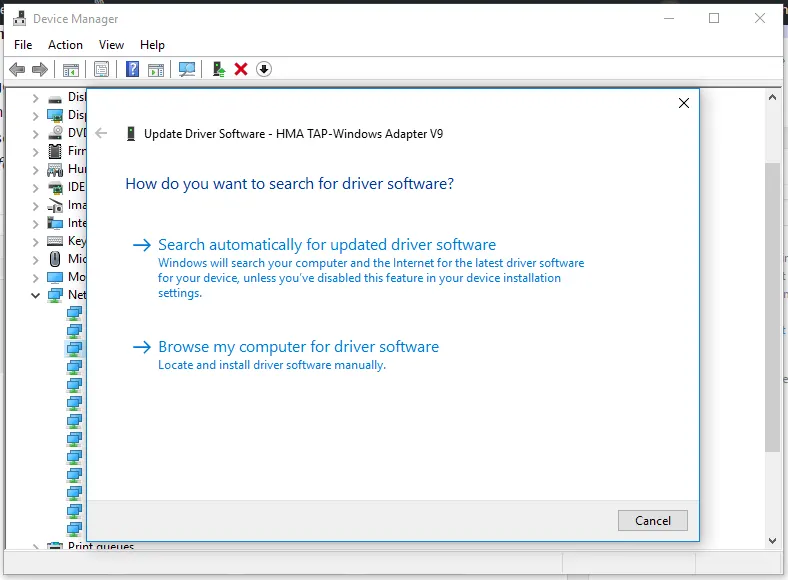Image resolution: width=788 pixels, height=580 pixels.
Task: Click the Display adapters category icon
Action: pyautogui.click(x=55, y=116)
